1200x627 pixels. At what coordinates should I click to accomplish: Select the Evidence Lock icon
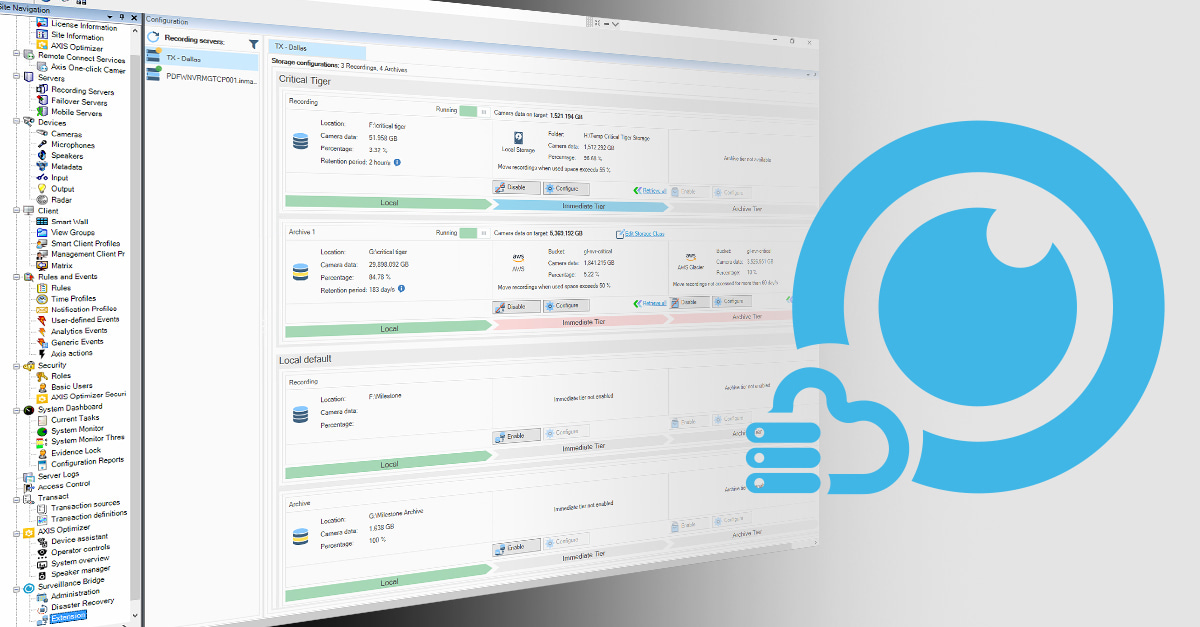pyautogui.click(x=42, y=452)
